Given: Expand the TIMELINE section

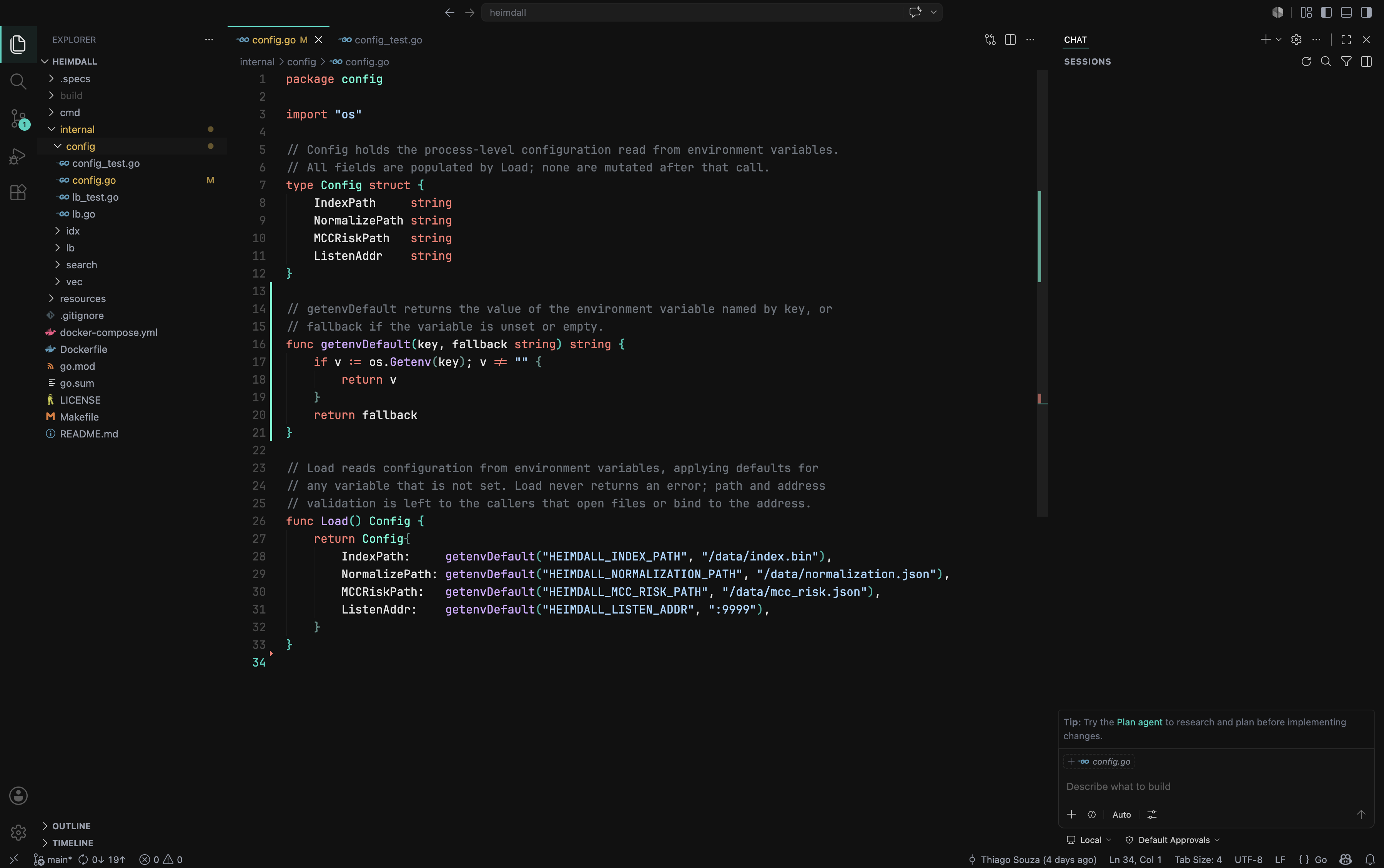Looking at the screenshot, I should point(132,843).
